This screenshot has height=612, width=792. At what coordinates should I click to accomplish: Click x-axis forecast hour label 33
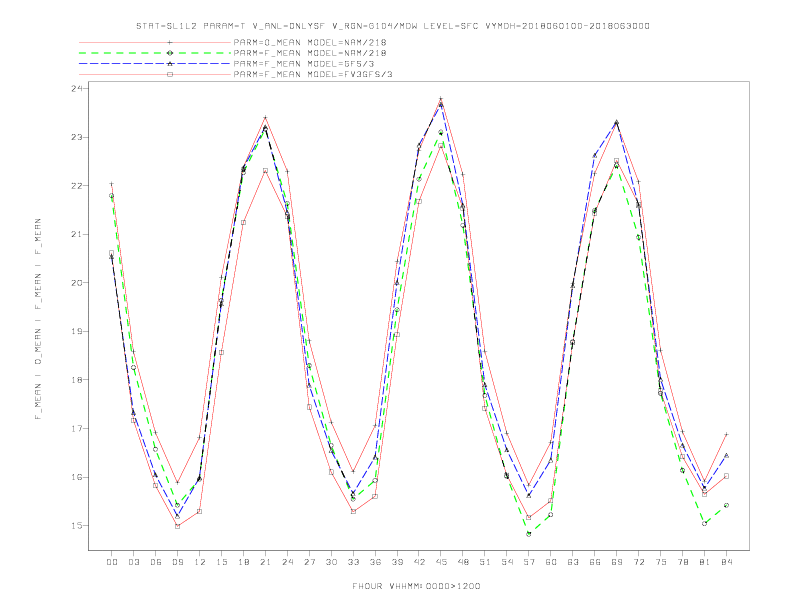click(x=353, y=562)
